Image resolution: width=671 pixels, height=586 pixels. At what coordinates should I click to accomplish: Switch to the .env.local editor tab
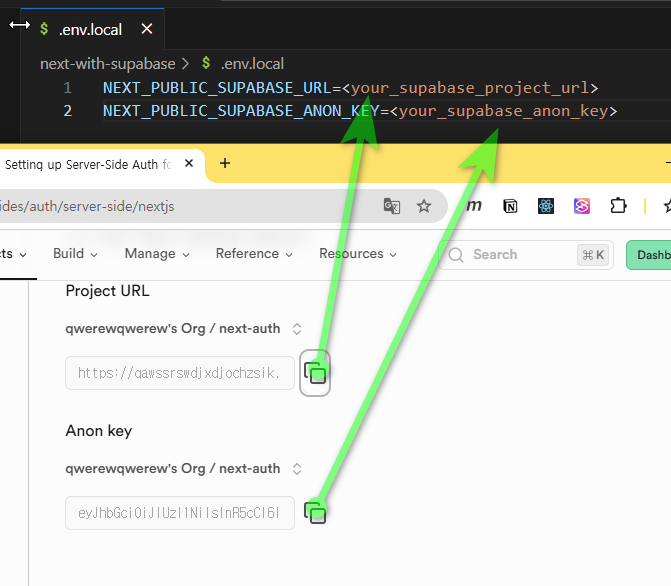(90, 30)
